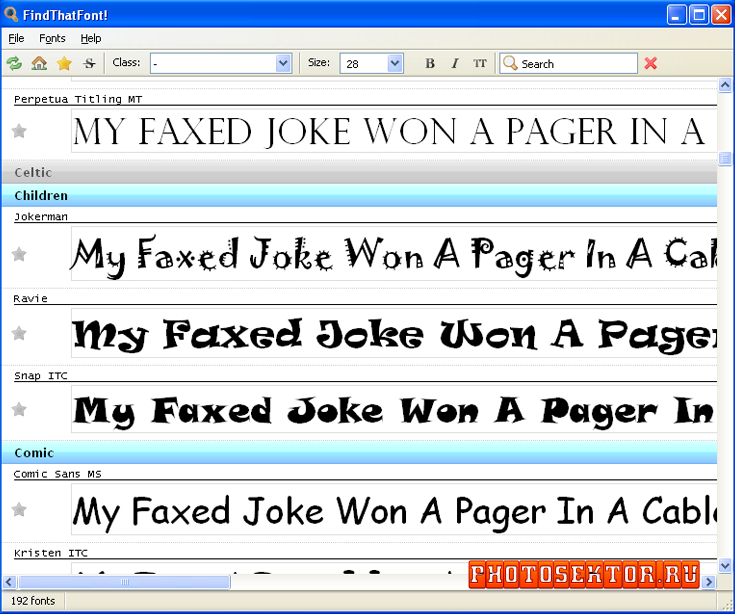Click the home icon in toolbar

click(39, 63)
